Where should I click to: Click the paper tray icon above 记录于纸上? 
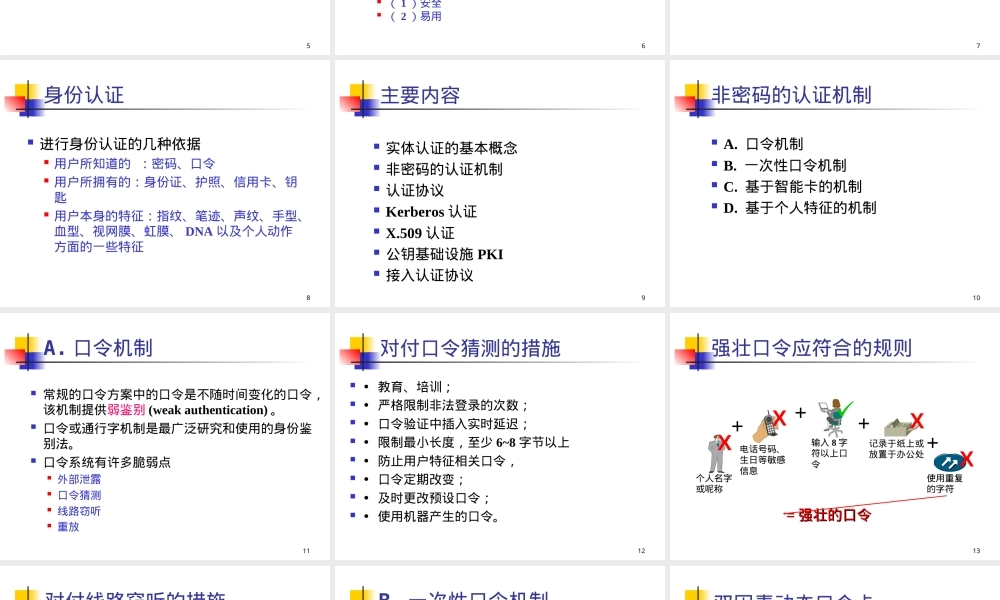point(900,427)
